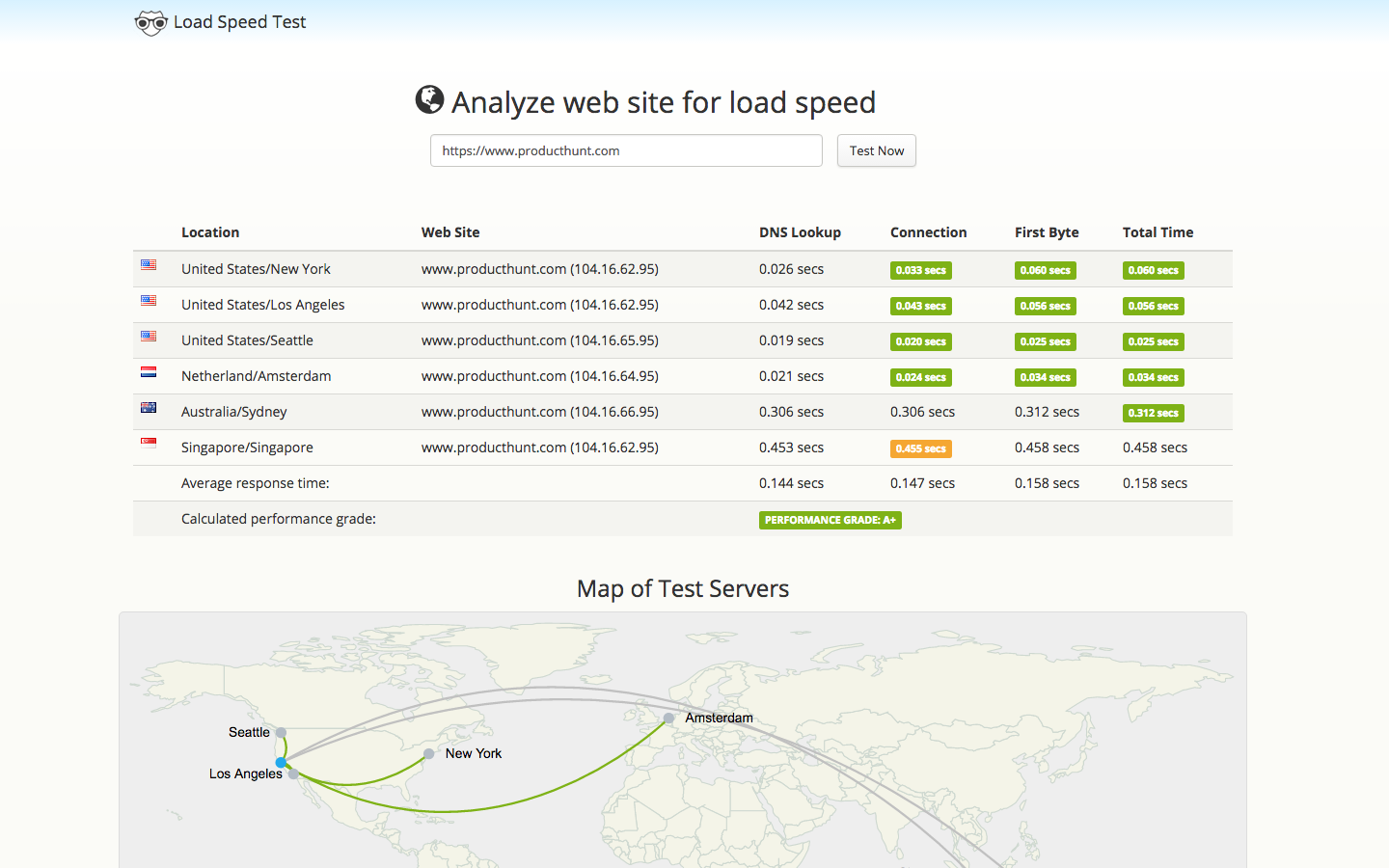The width and height of the screenshot is (1389, 868).
Task: Select the DNS Lookup column header
Action: [x=800, y=232]
